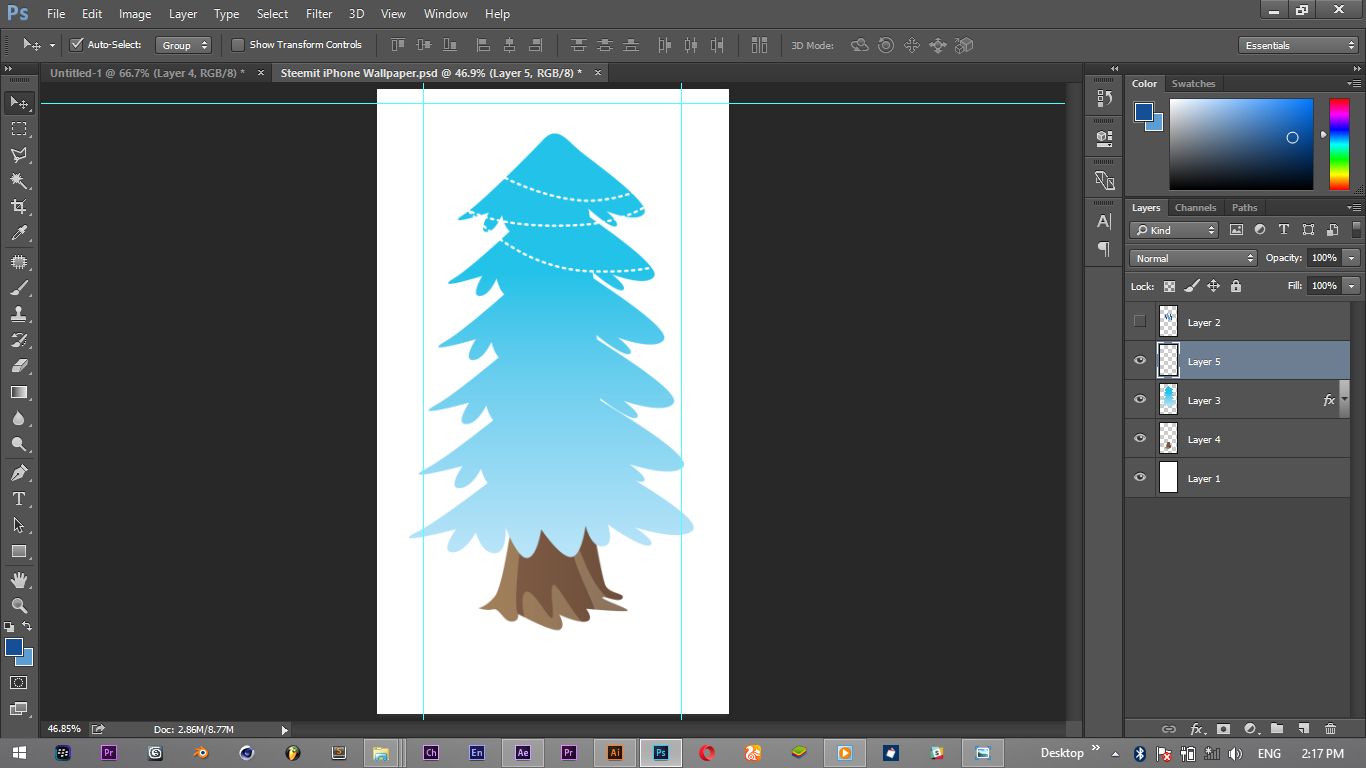Open Fill slider dropdown arrow
1366x768 pixels.
coord(1352,286)
